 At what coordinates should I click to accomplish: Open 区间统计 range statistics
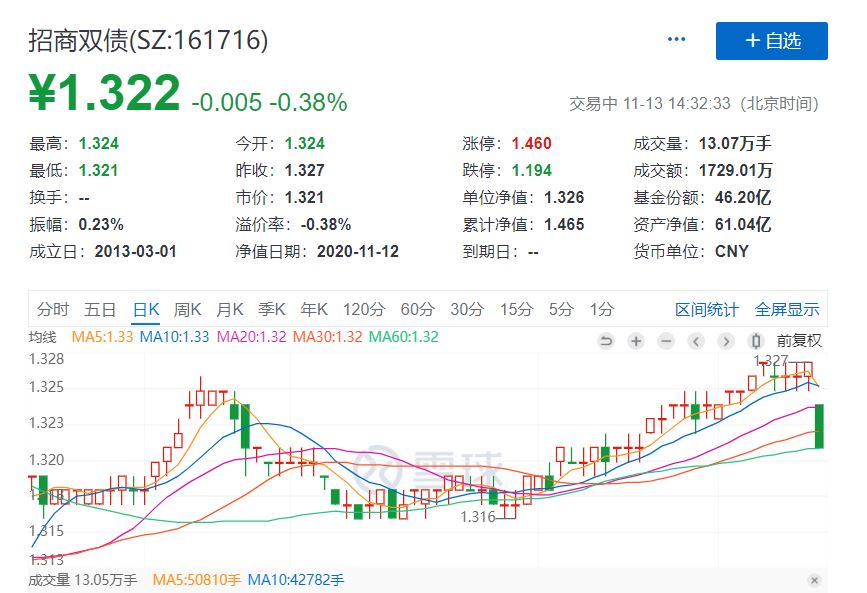tap(706, 309)
